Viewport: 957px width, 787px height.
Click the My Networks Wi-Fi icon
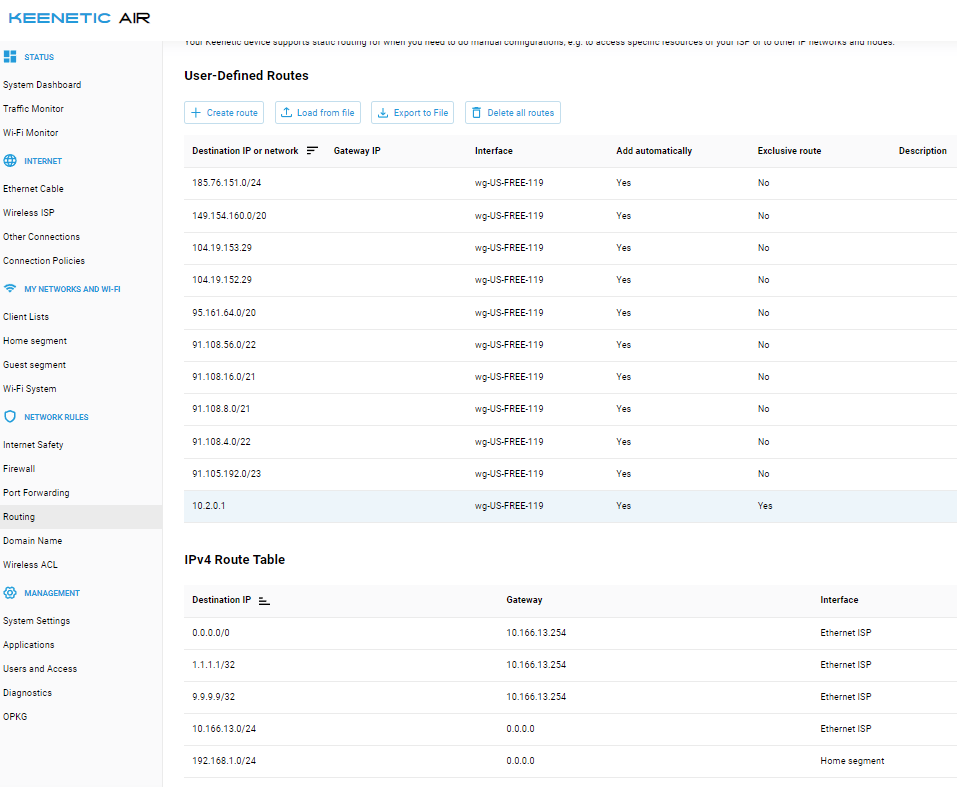pos(11,289)
